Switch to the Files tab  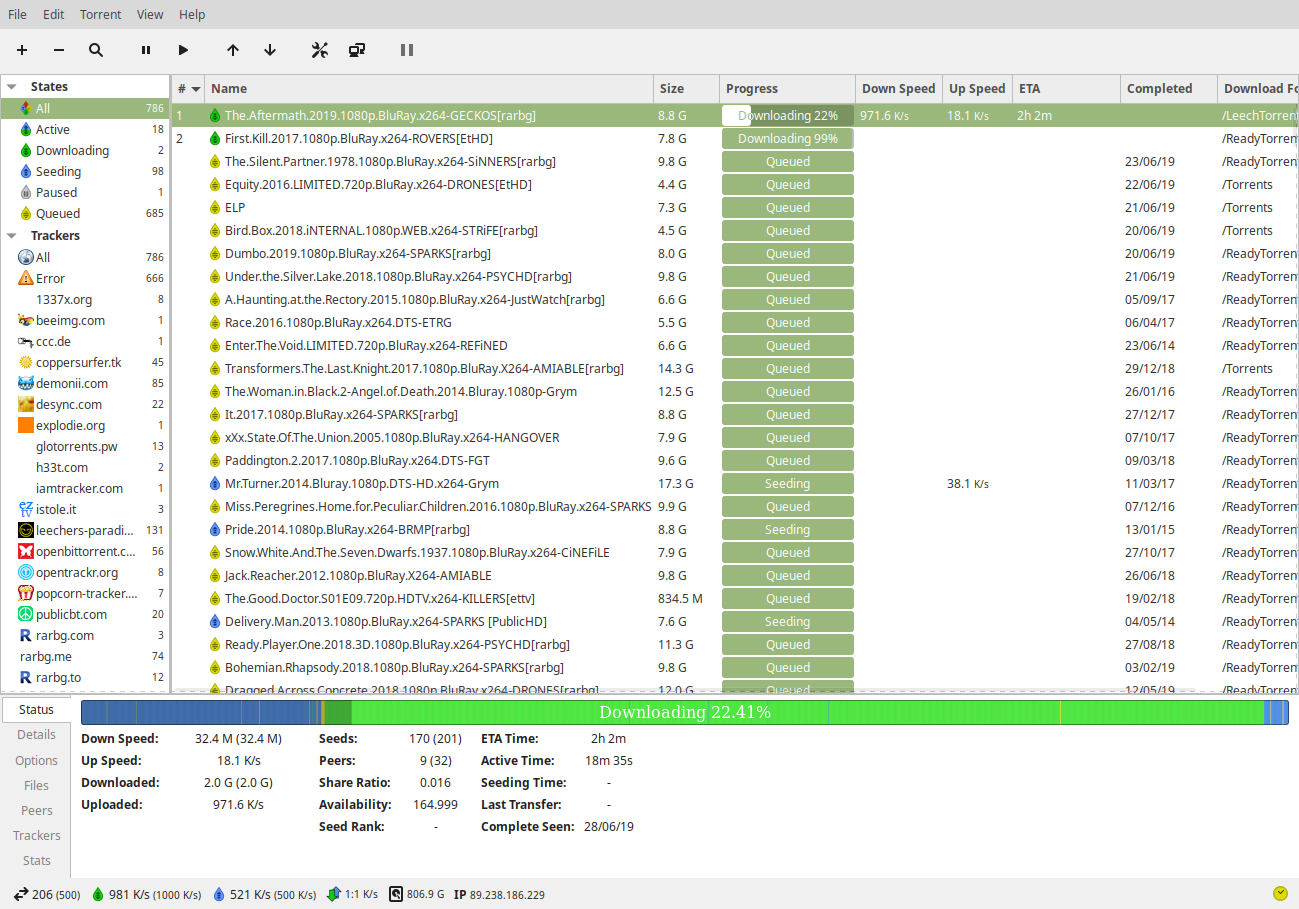(x=36, y=785)
